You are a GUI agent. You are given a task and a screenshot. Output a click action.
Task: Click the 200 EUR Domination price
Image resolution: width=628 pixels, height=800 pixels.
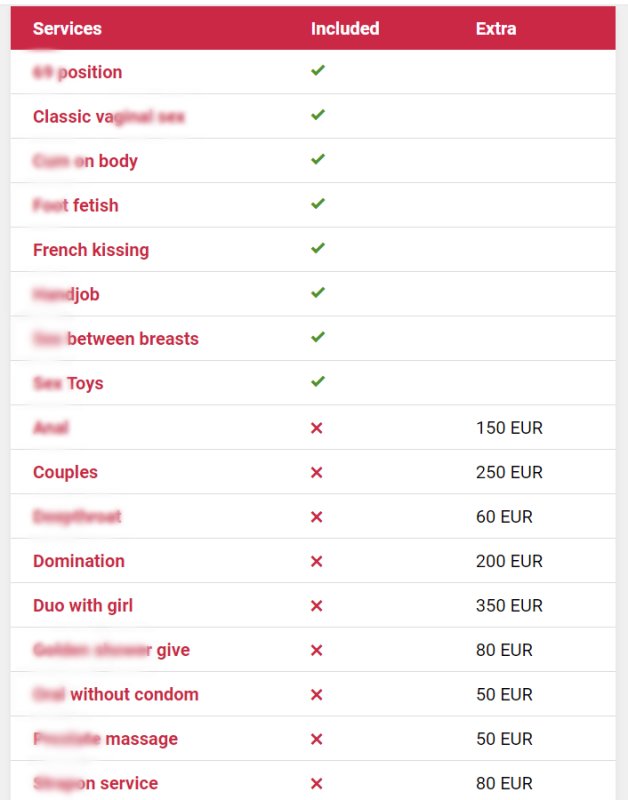[509, 561]
